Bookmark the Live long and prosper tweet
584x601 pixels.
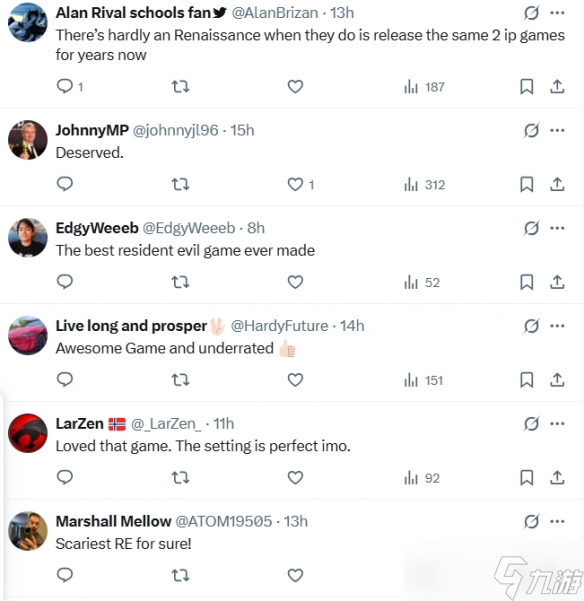pyautogui.click(x=527, y=380)
